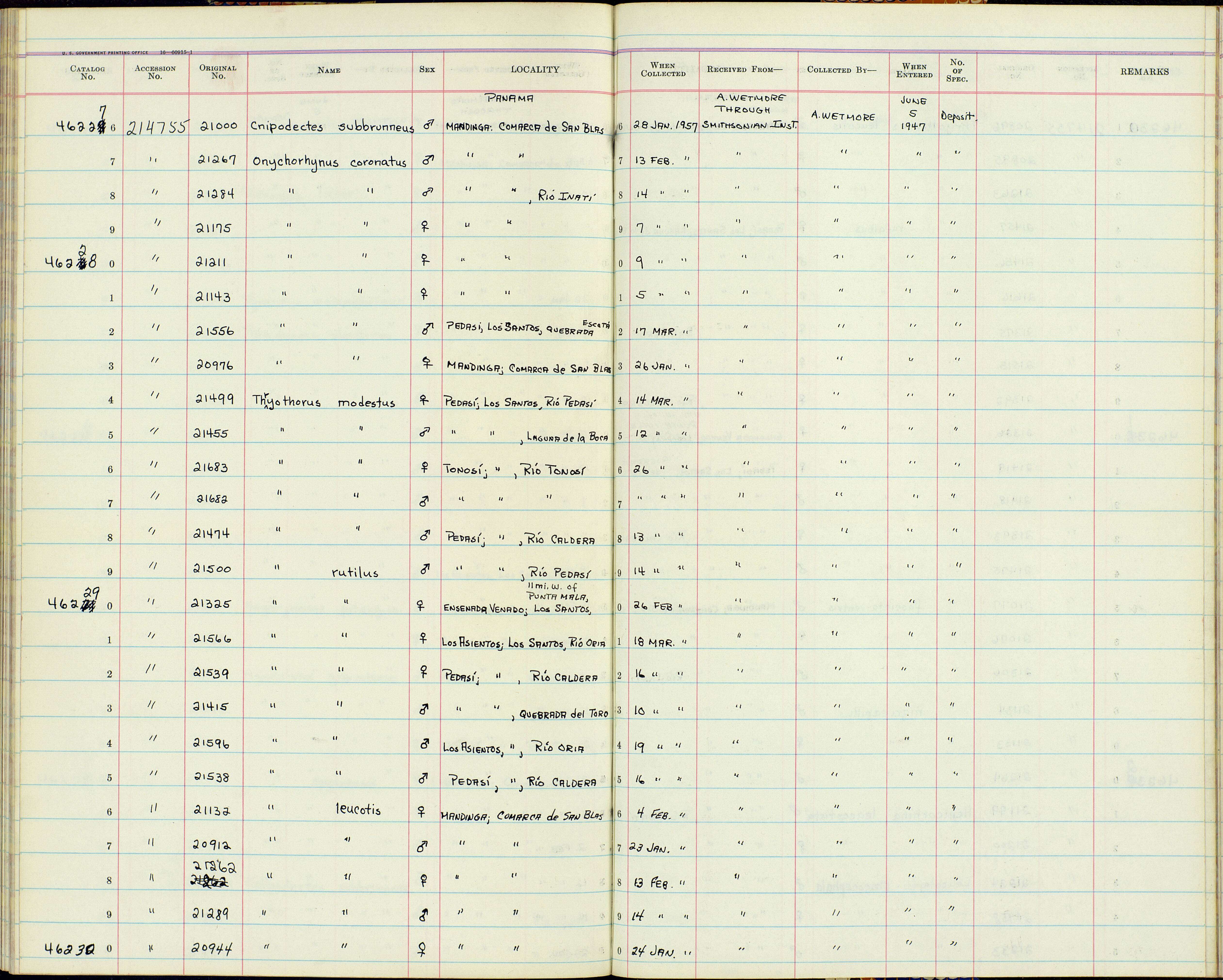Viewport: 1223px width, 980px height.
Task: Select original number 21143
Action: 213,297
